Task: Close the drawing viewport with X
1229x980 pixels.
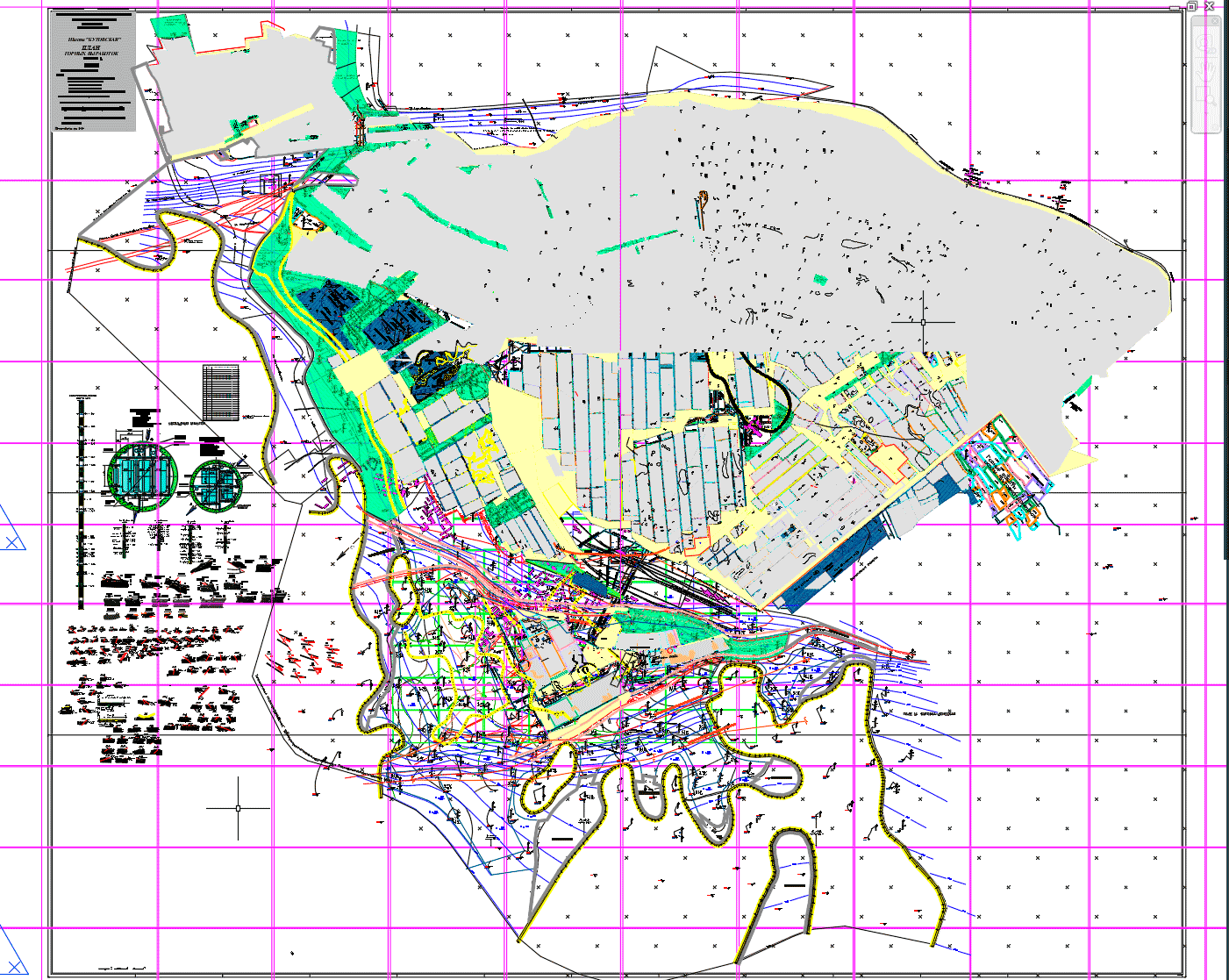Action: pyautogui.click(x=1209, y=6)
